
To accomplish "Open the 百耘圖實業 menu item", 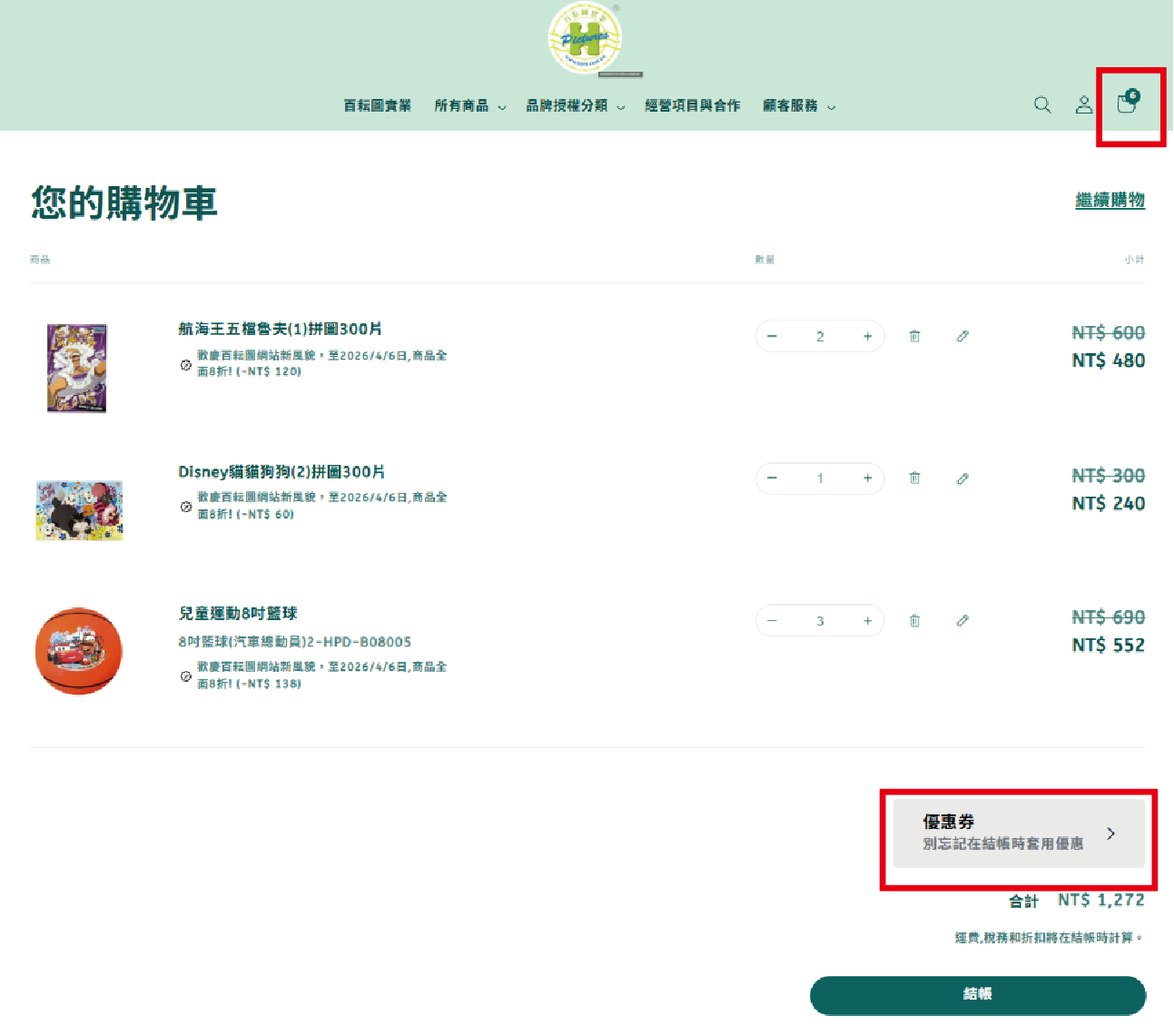I will (x=377, y=106).
